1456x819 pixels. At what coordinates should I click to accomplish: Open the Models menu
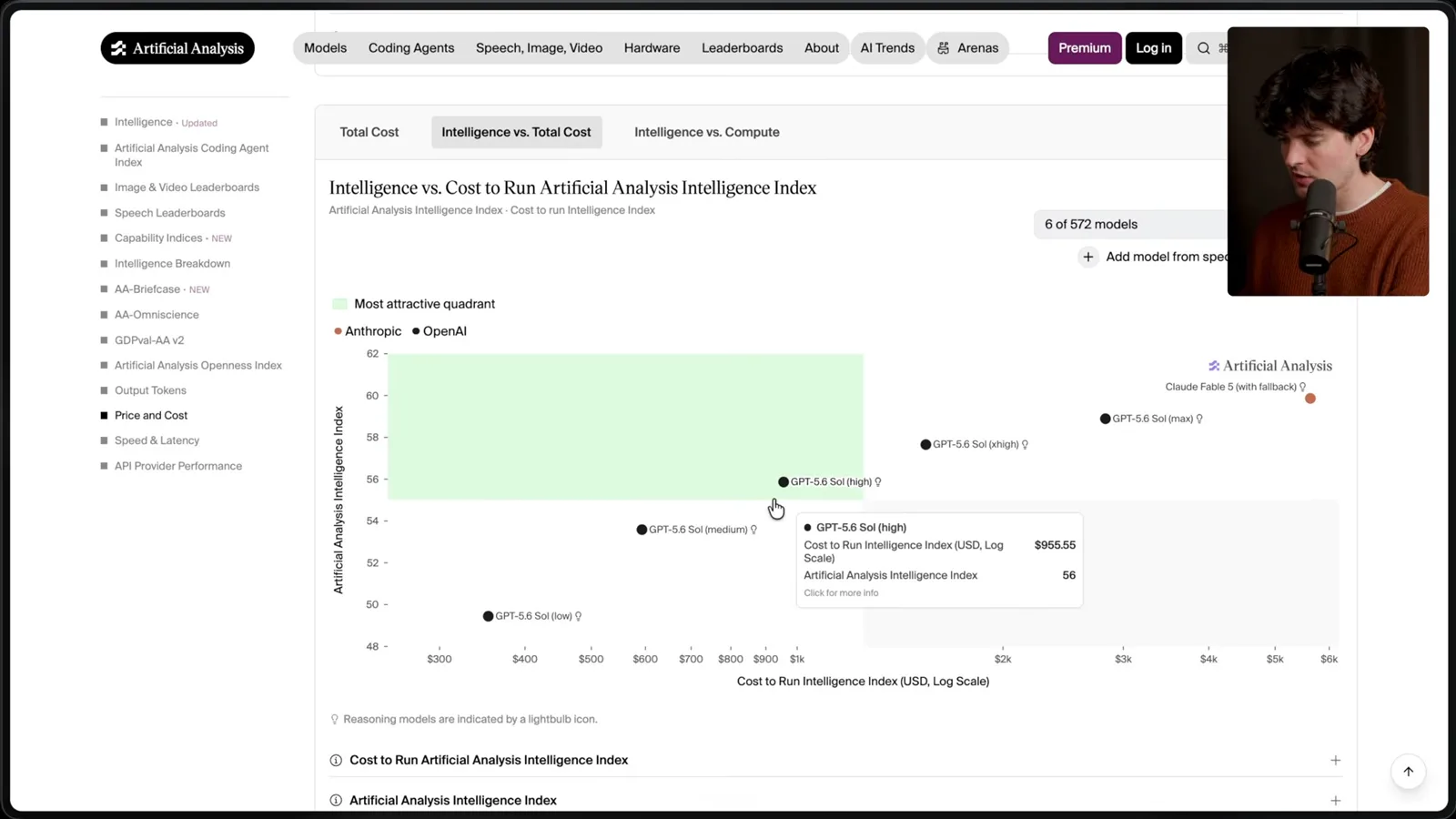click(325, 48)
